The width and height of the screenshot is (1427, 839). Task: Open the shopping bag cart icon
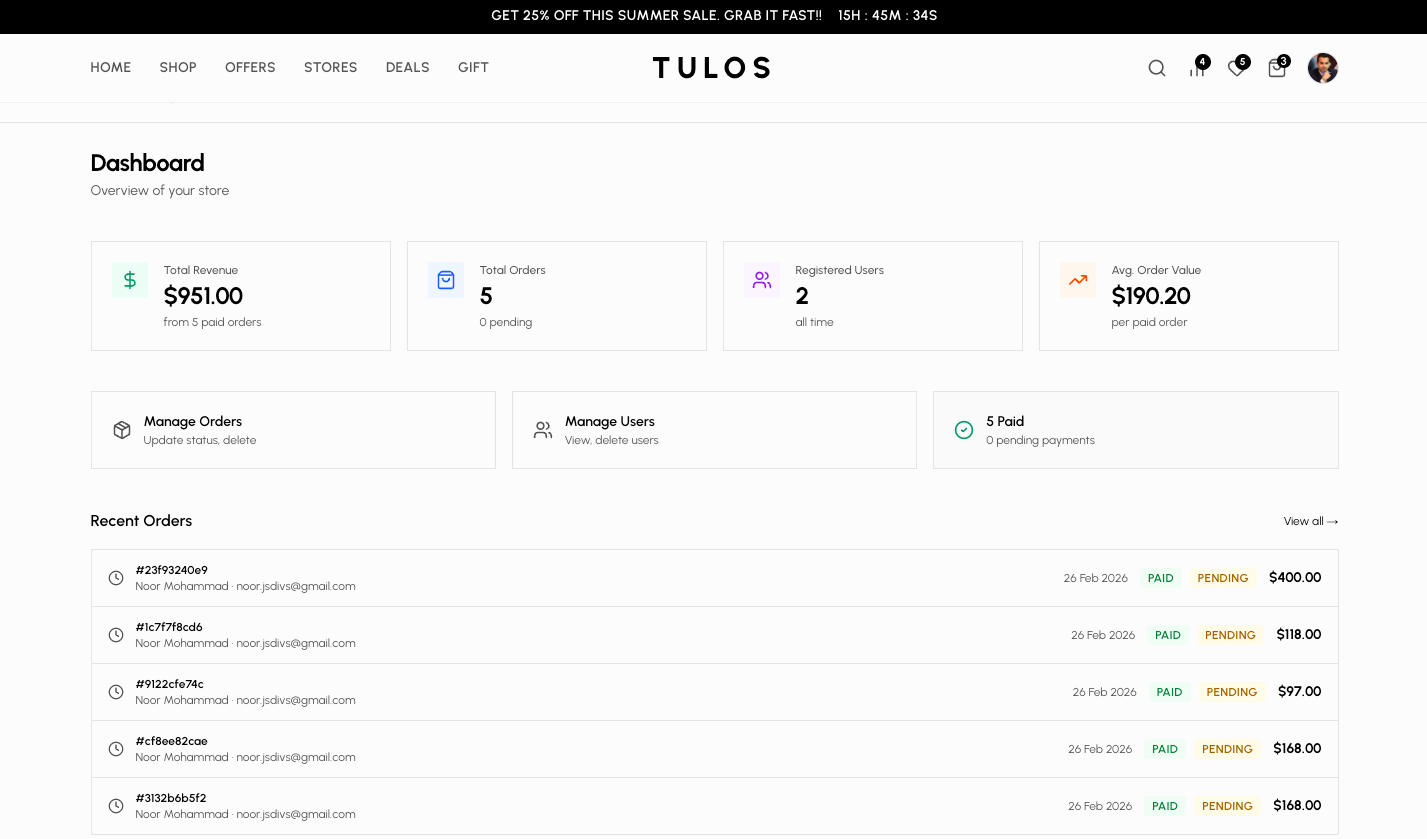pos(1276,68)
